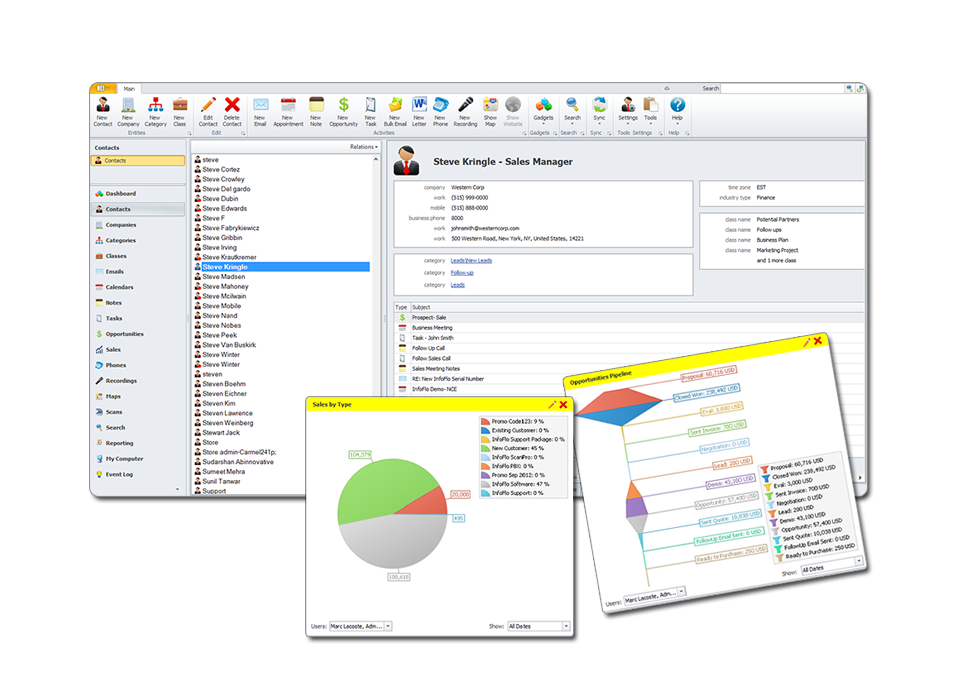Select Steve Madsen in the contact list
The height and width of the screenshot is (700, 960).
tap(223, 277)
